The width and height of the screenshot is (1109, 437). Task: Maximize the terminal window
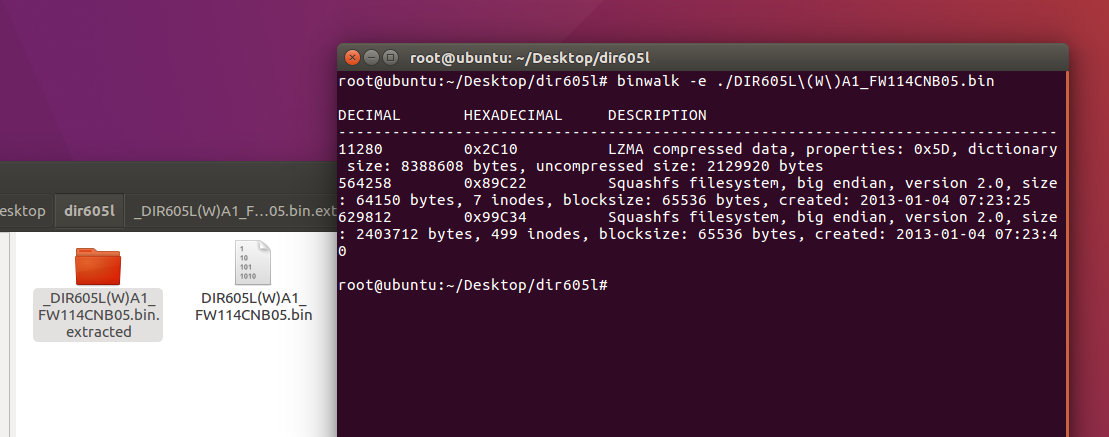[390, 58]
